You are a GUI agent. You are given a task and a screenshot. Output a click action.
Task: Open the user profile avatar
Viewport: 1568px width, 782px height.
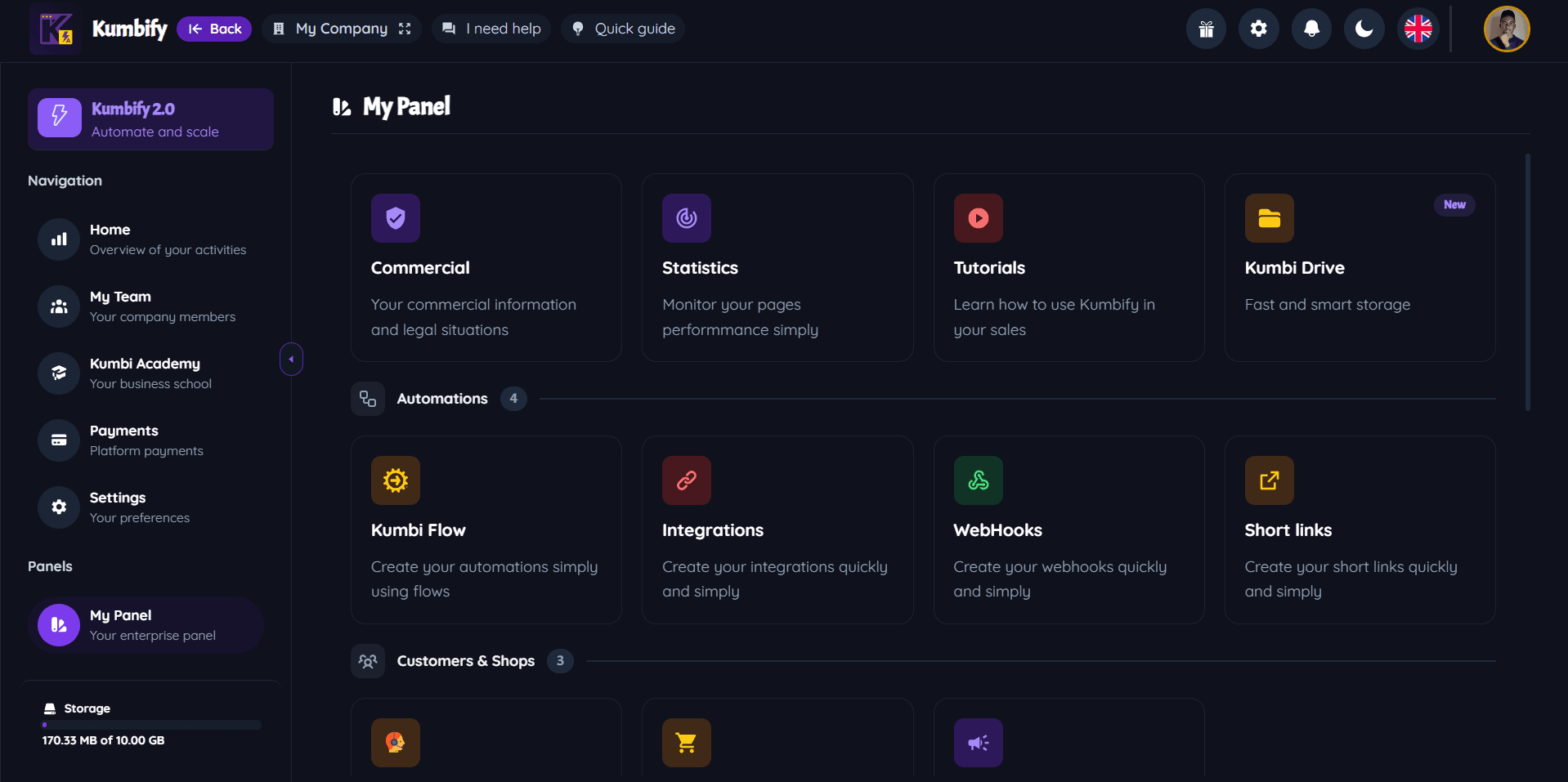pos(1507,29)
